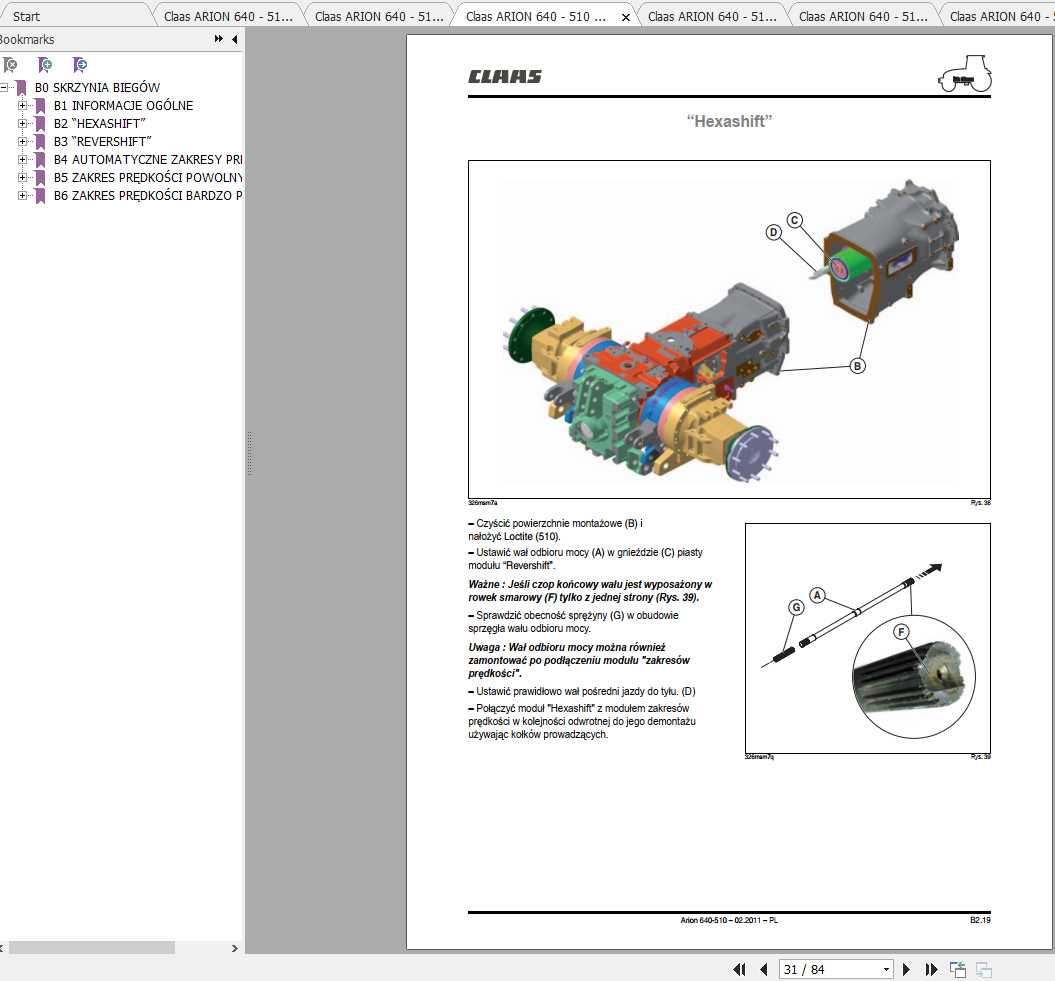This screenshot has width=1055, height=981.
Task: Open the page number dropdown arrow
Action: pos(886,968)
